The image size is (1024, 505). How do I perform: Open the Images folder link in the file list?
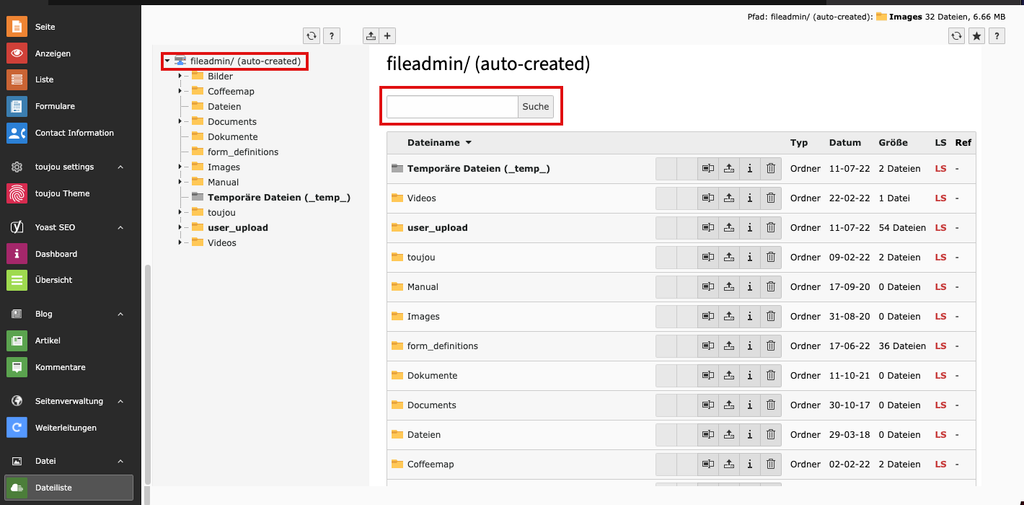(x=423, y=317)
